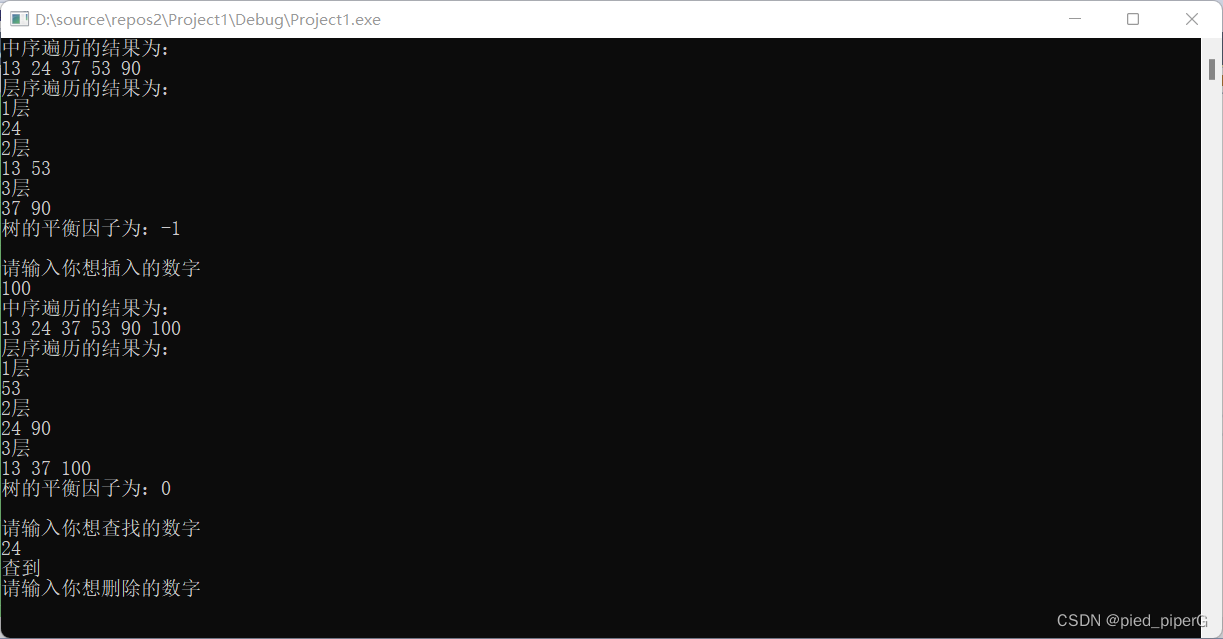Click the line '24 90' under 2层
The height and width of the screenshot is (639, 1223).
click(26, 429)
